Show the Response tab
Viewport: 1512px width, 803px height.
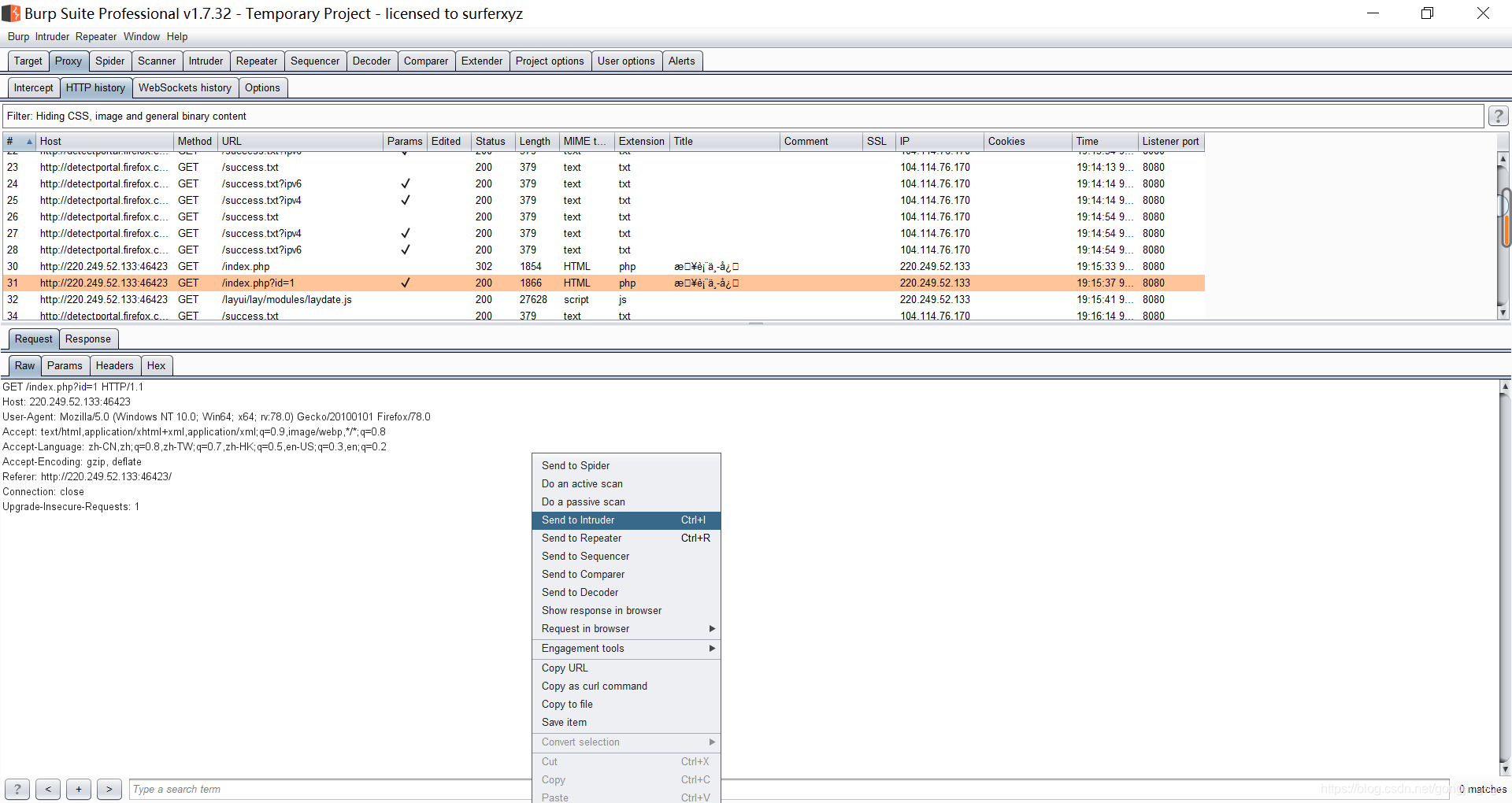click(88, 339)
